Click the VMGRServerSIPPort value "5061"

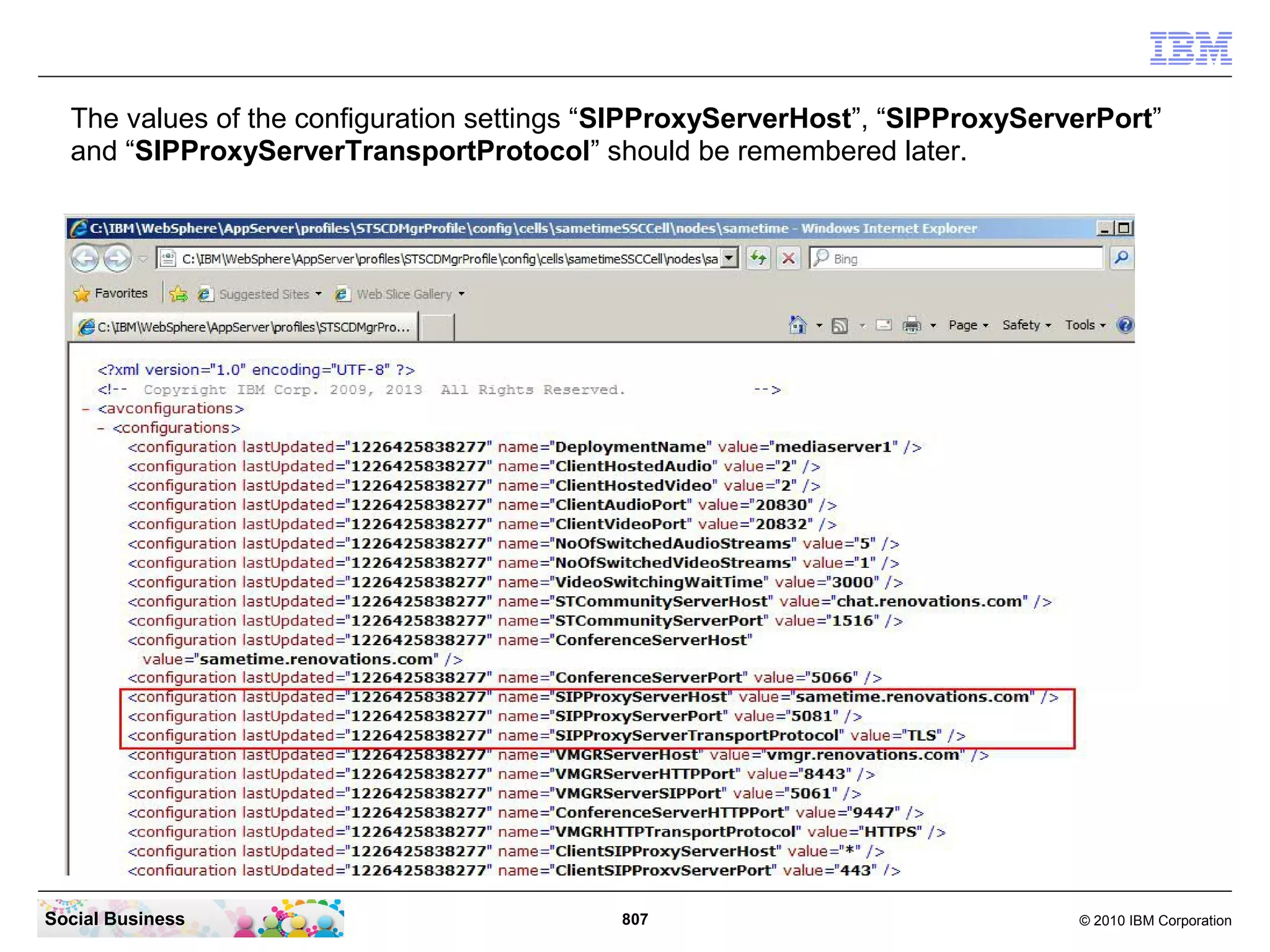point(810,793)
